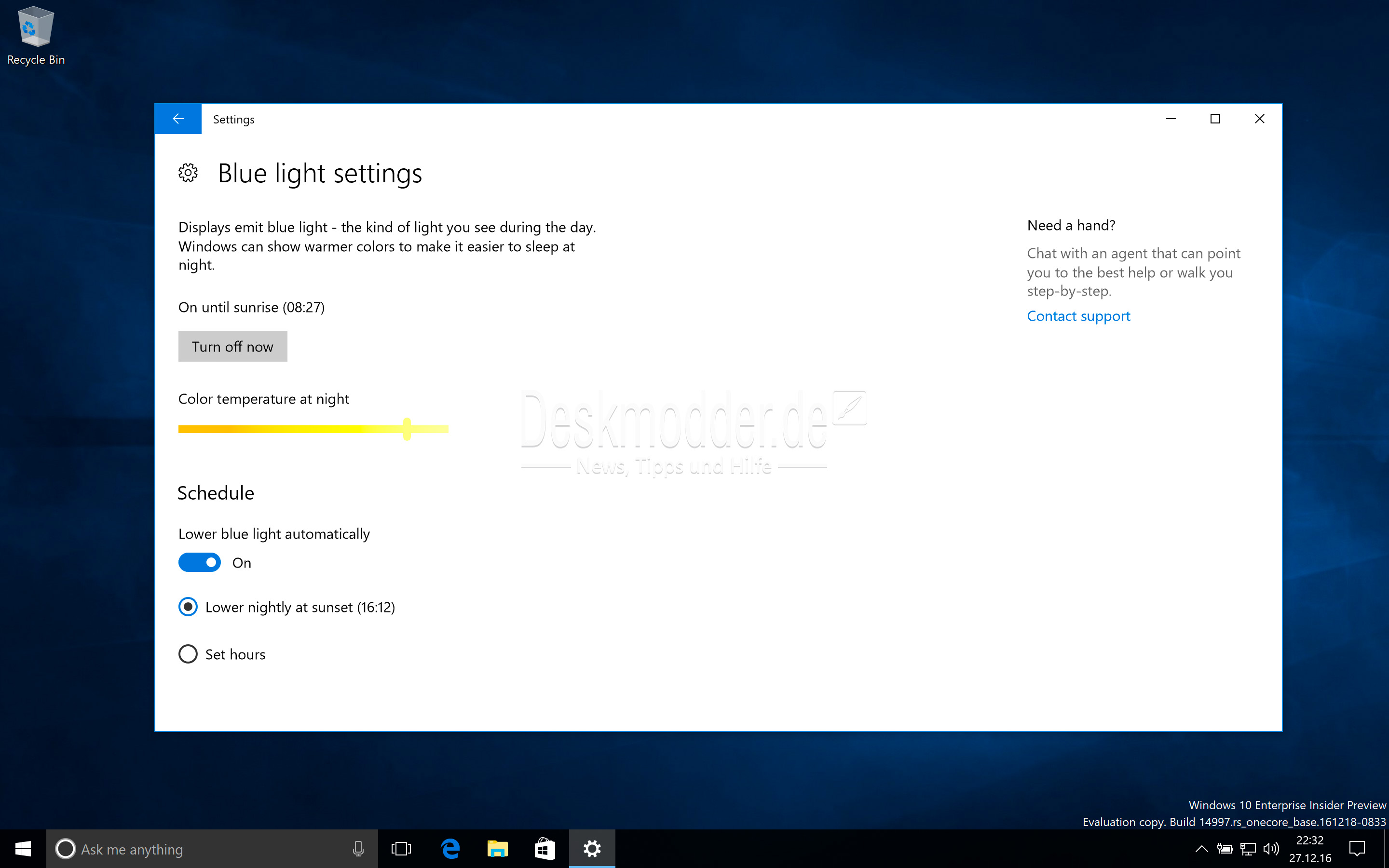The width and height of the screenshot is (1389, 868).
Task: Open File Explorer from the taskbar
Action: pos(497,849)
